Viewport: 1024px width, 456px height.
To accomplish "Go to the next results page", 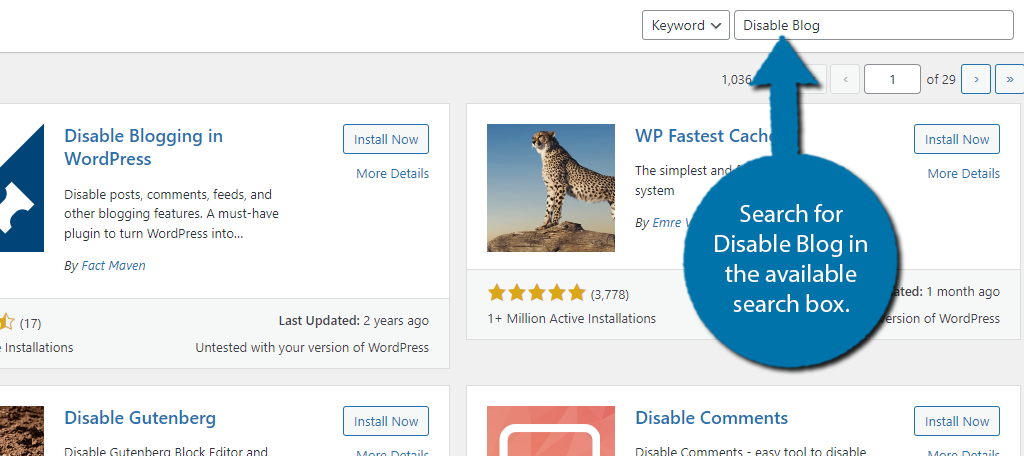I will tap(976, 79).
